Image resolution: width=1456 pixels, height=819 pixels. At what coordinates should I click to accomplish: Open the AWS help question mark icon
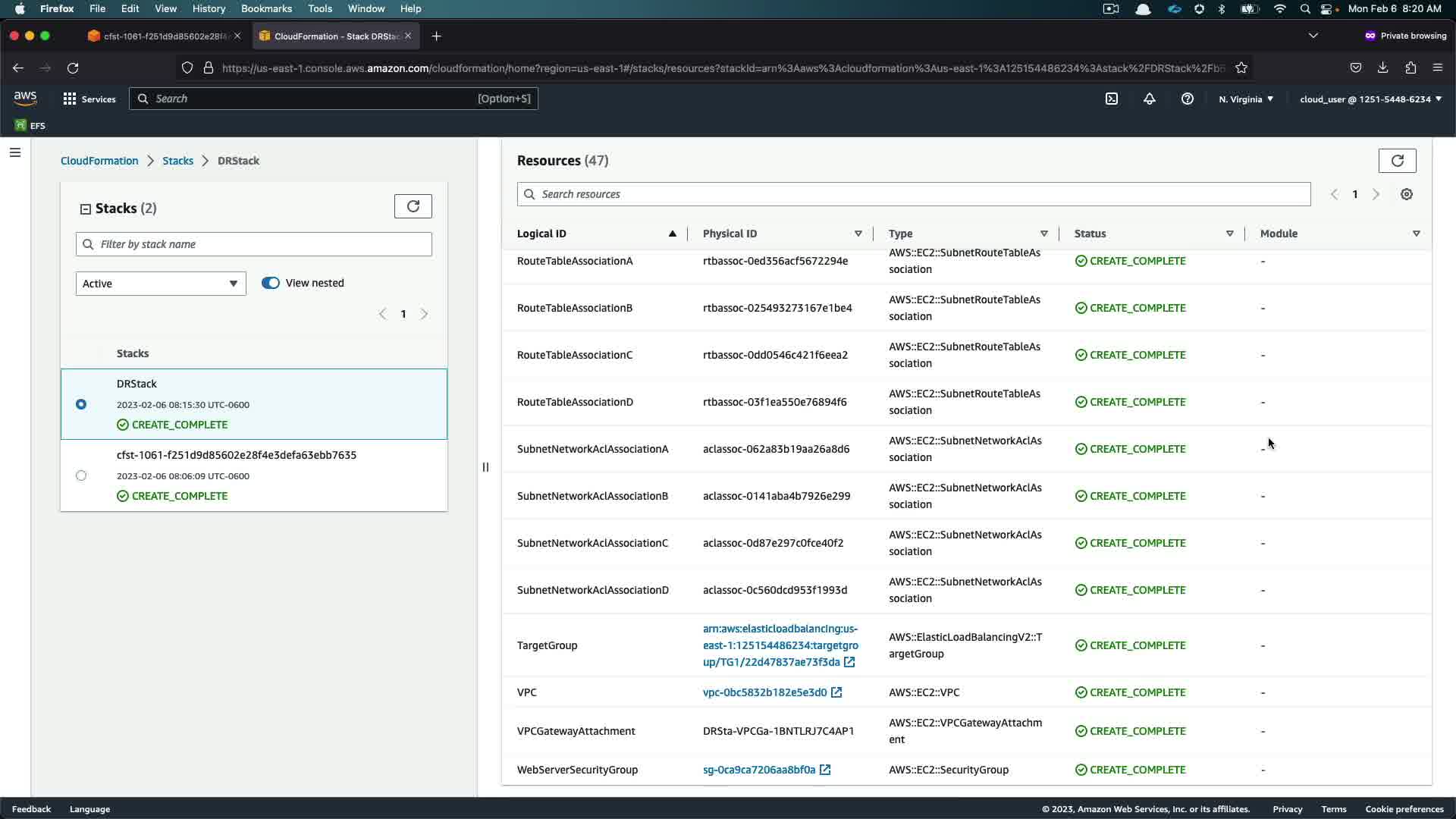1188,99
